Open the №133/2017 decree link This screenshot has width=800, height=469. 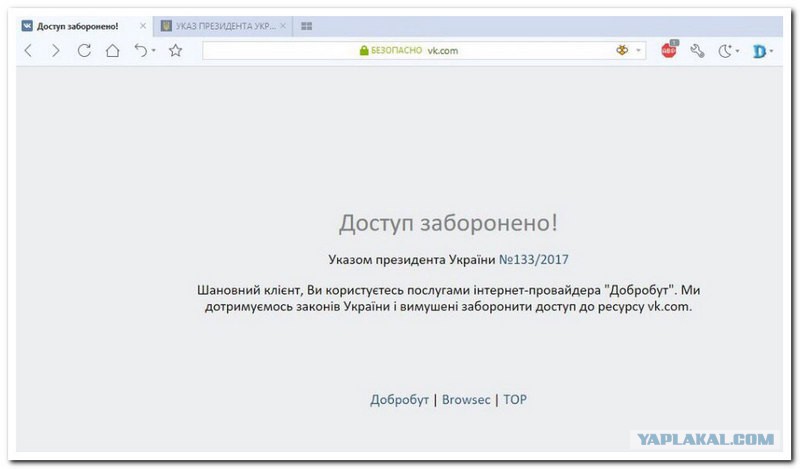[x=533, y=259]
